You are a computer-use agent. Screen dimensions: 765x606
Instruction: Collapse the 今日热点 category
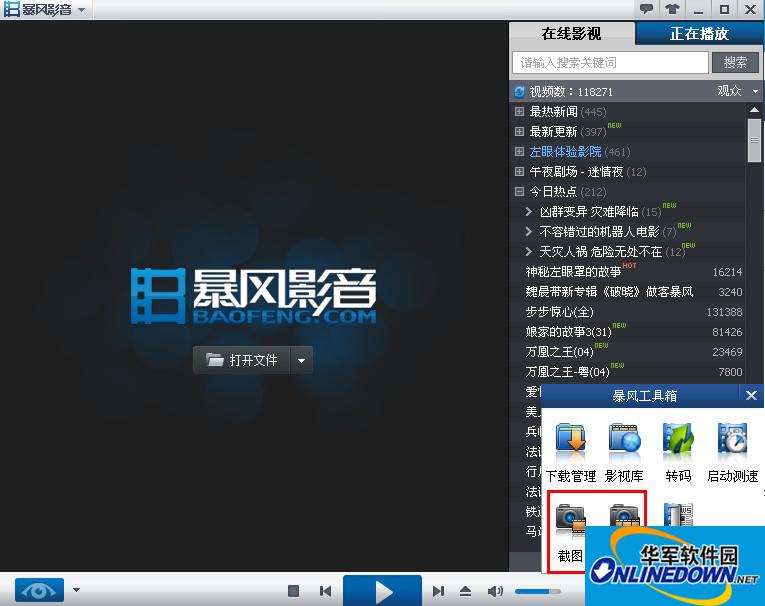520,192
